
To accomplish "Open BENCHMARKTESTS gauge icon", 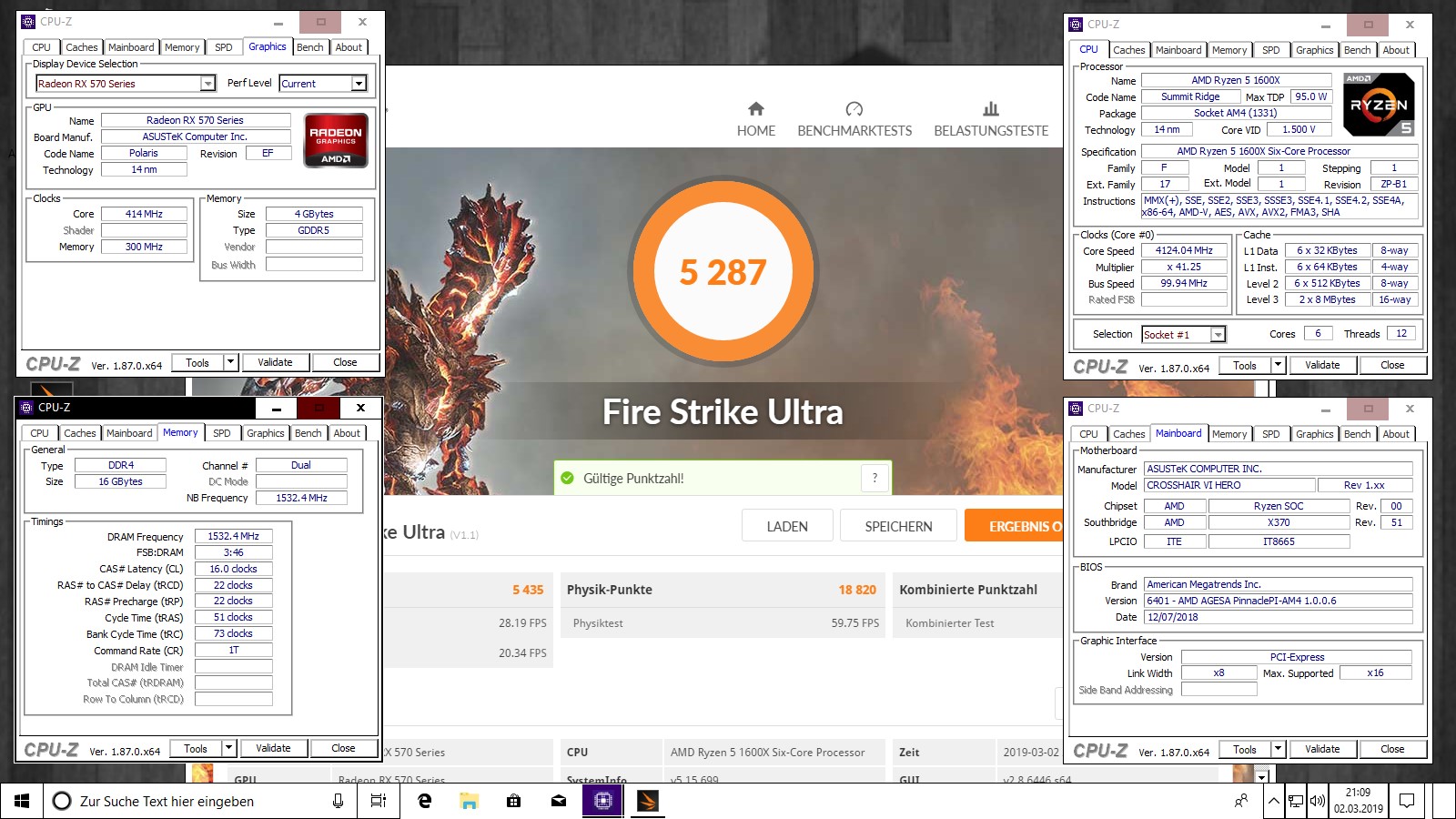I will click(x=854, y=109).
